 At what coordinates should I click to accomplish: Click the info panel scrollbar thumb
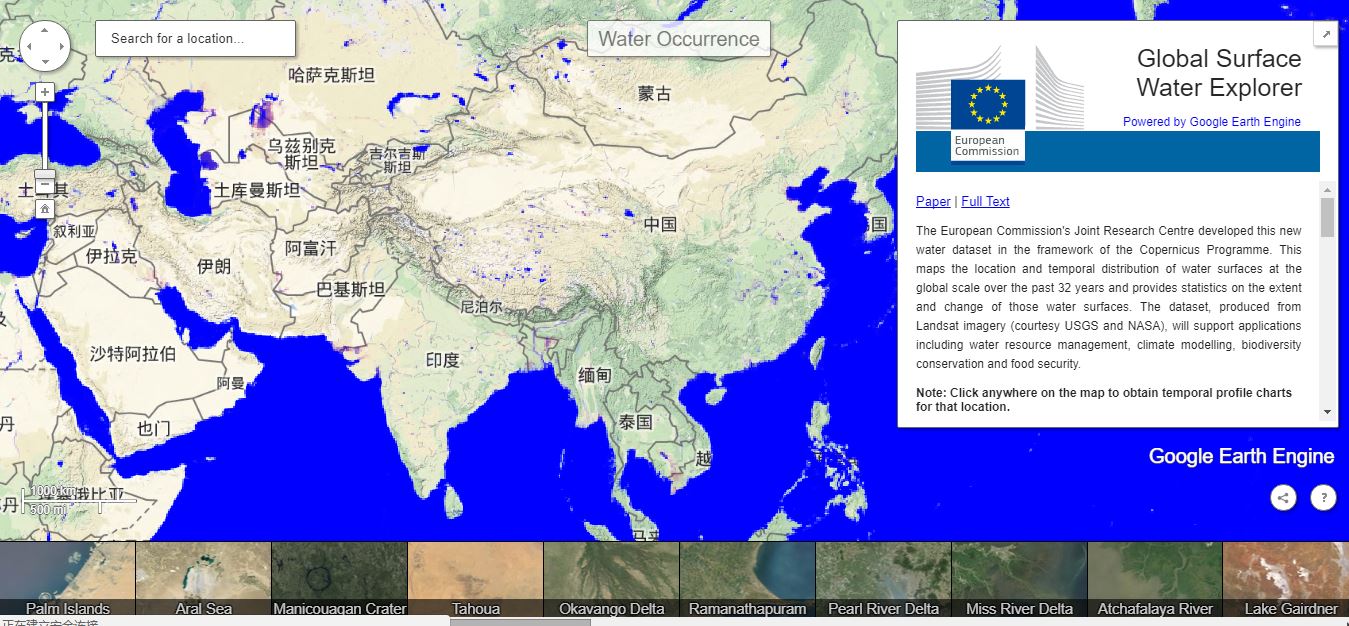point(1327,217)
